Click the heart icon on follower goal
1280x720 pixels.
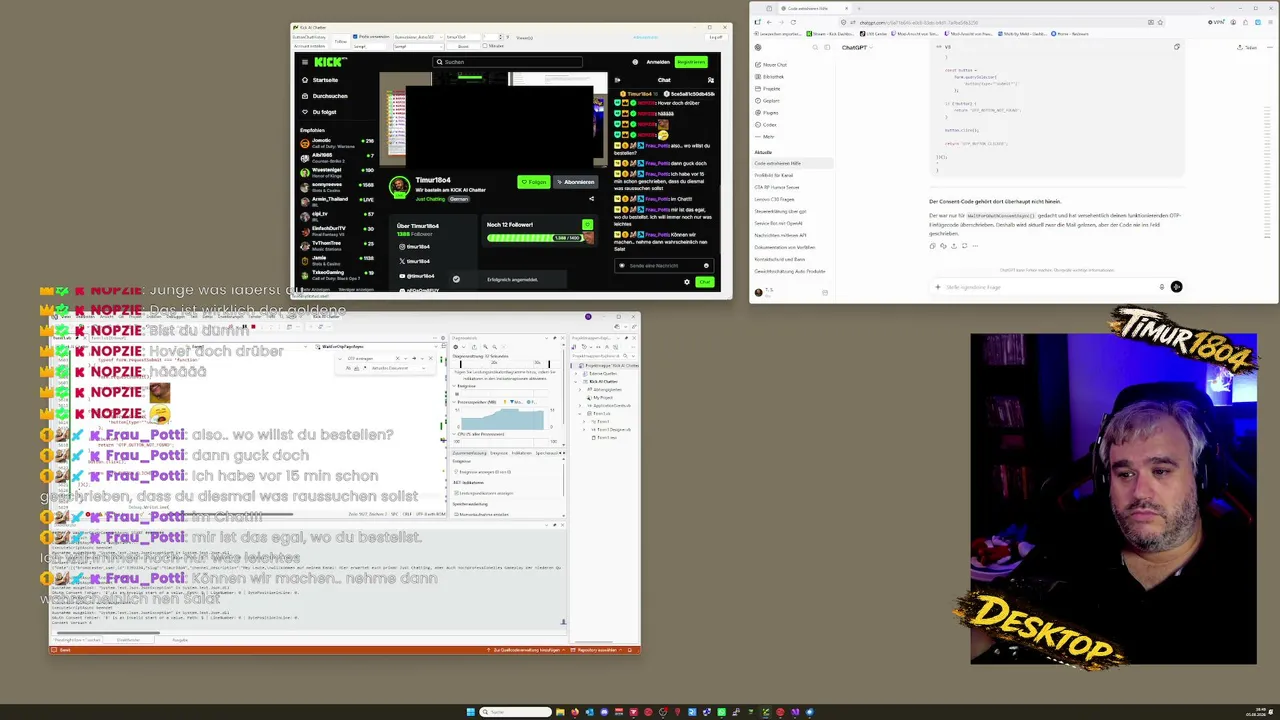[x=587, y=226]
